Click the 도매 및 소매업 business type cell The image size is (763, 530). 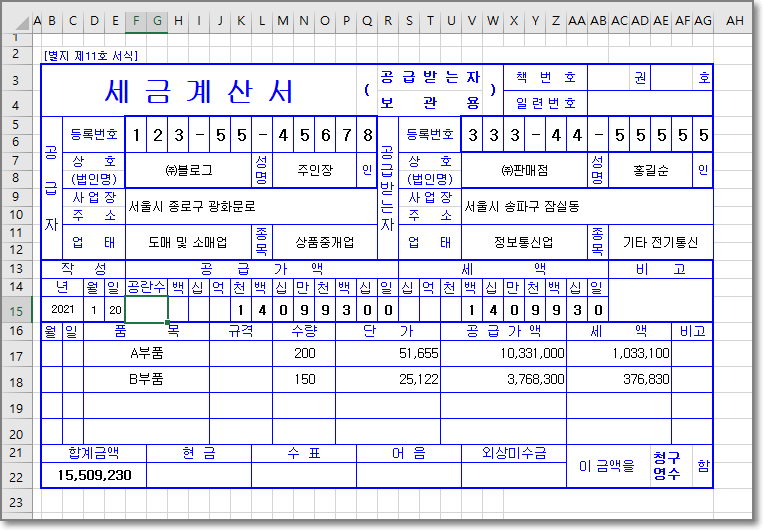click(189, 242)
